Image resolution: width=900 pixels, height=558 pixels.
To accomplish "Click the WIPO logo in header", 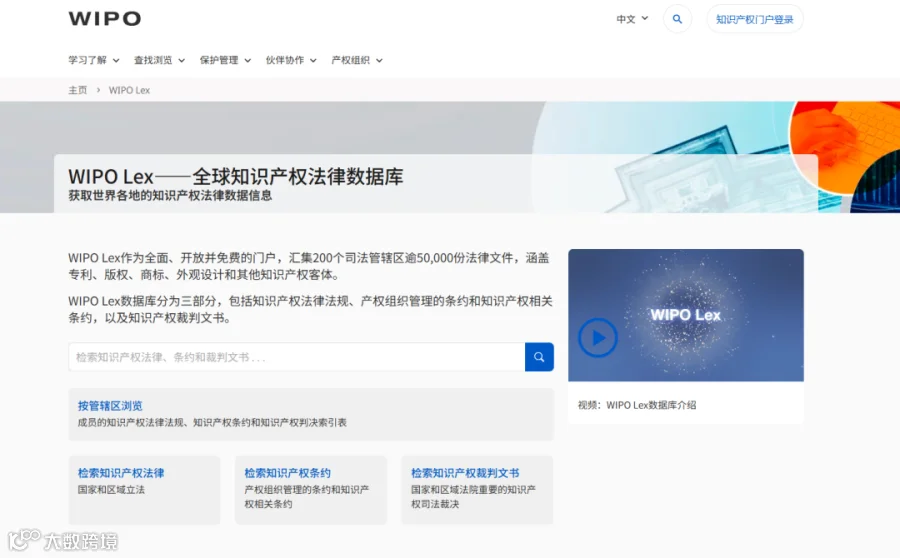I will (104, 18).
